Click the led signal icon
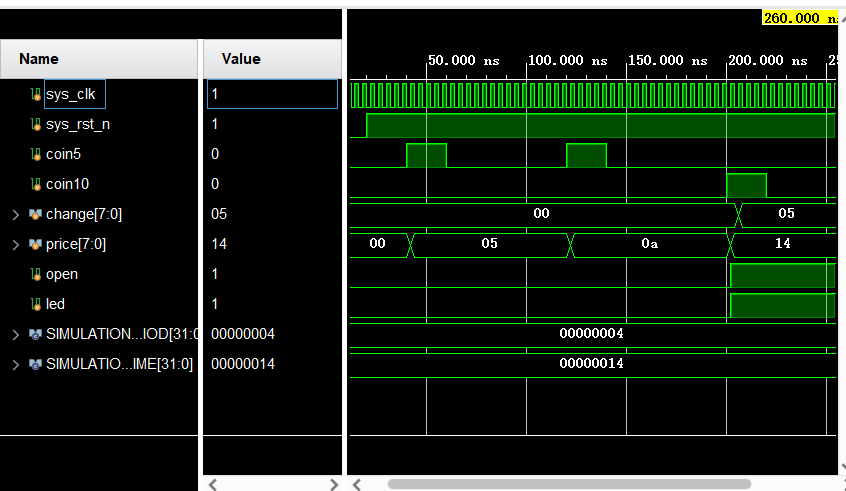846x491 pixels. coord(35,304)
